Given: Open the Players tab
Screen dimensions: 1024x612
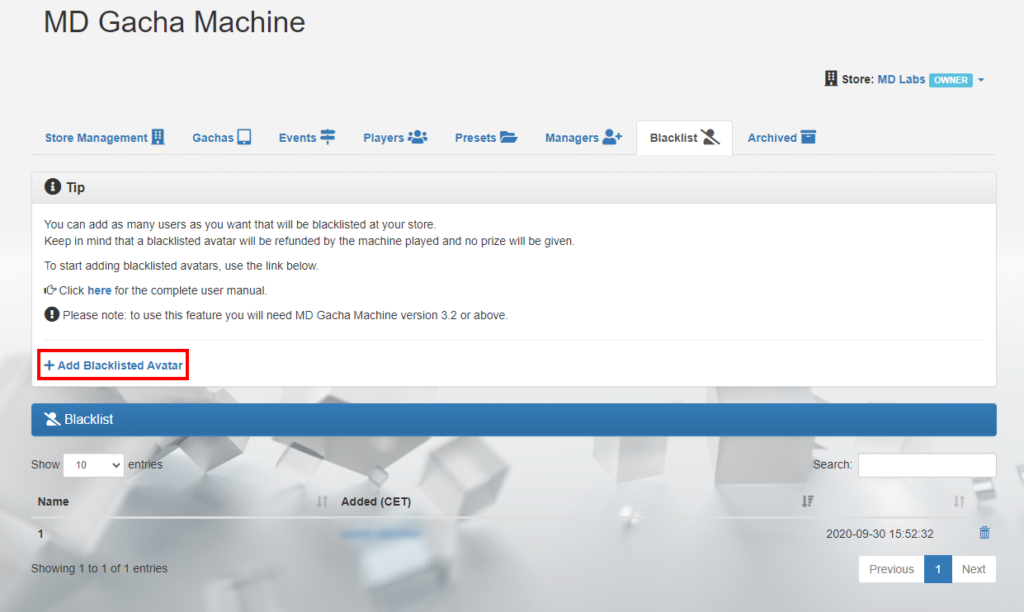Looking at the screenshot, I should coord(395,138).
